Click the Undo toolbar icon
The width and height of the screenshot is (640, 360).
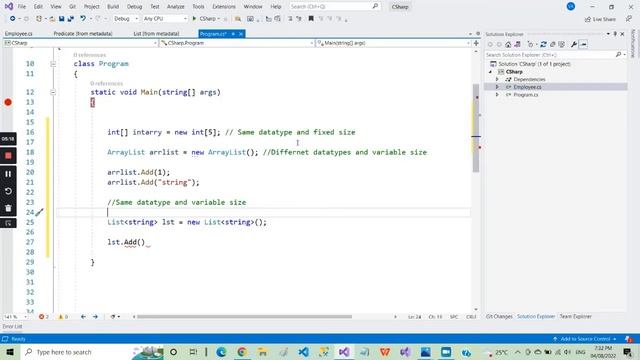point(83,19)
